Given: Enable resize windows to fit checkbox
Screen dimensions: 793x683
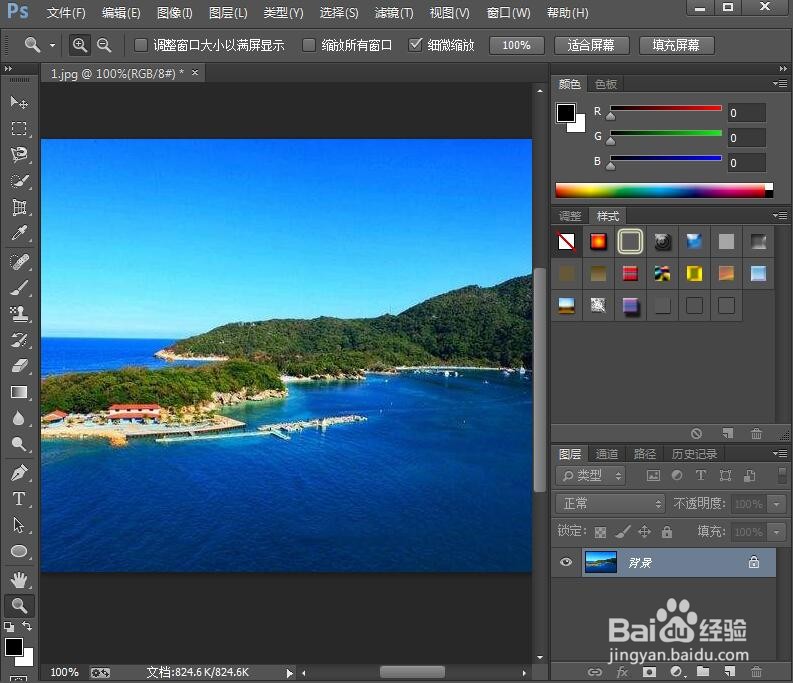Looking at the screenshot, I should tap(141, 45).
